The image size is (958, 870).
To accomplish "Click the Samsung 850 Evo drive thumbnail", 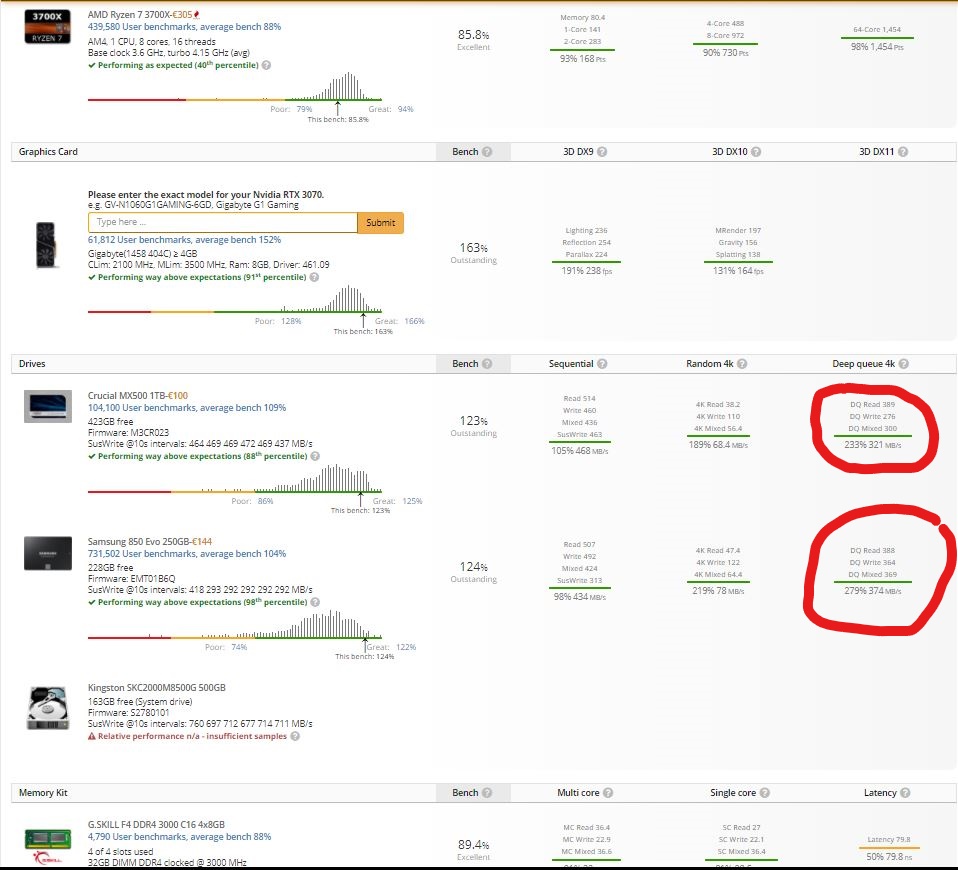I will [x=47, y=553].
